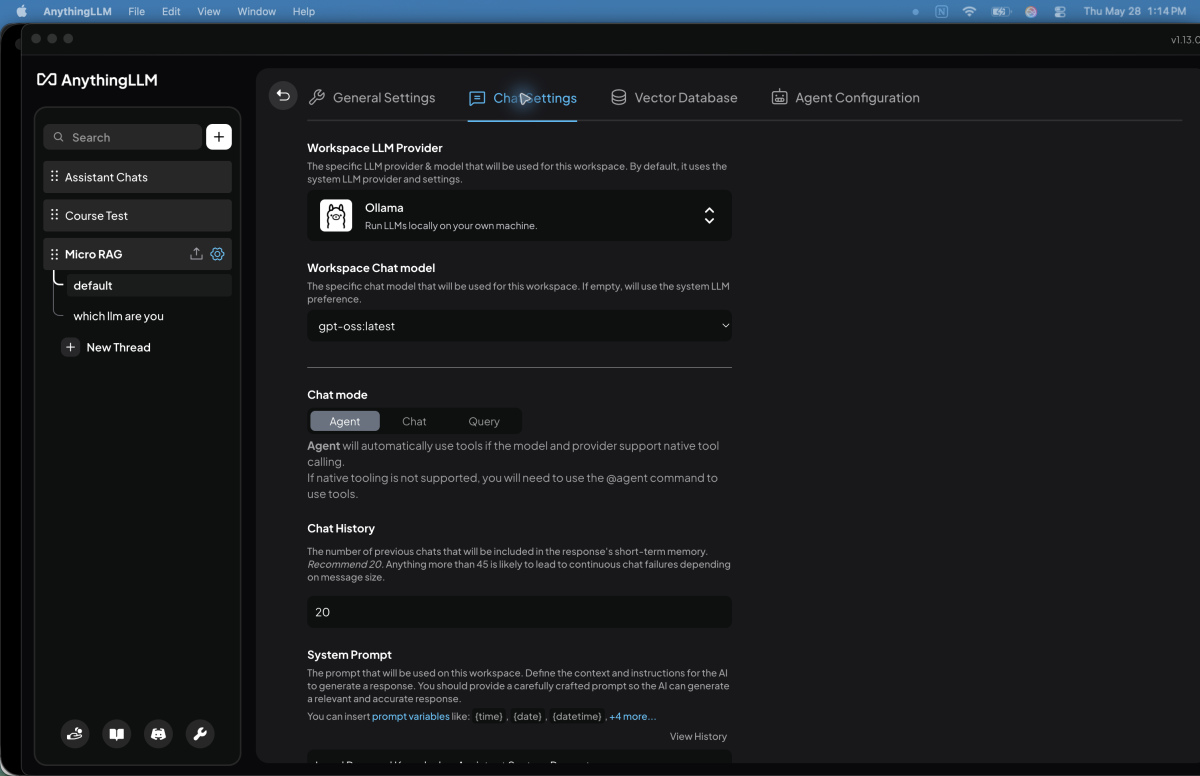Click the prompt variables link
Screen dimensions: 1200x776
(x=411, y=716)
